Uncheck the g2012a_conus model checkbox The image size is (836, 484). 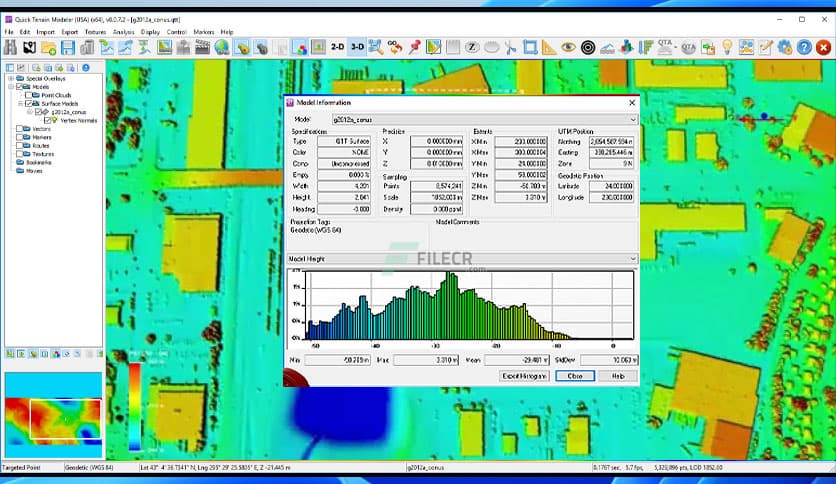38,112
